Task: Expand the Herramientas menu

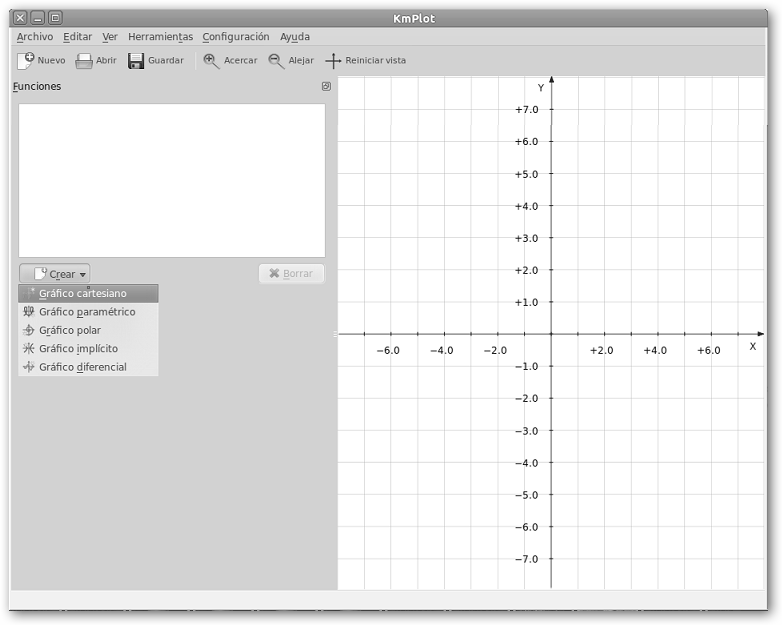Action: click(160, 37)
